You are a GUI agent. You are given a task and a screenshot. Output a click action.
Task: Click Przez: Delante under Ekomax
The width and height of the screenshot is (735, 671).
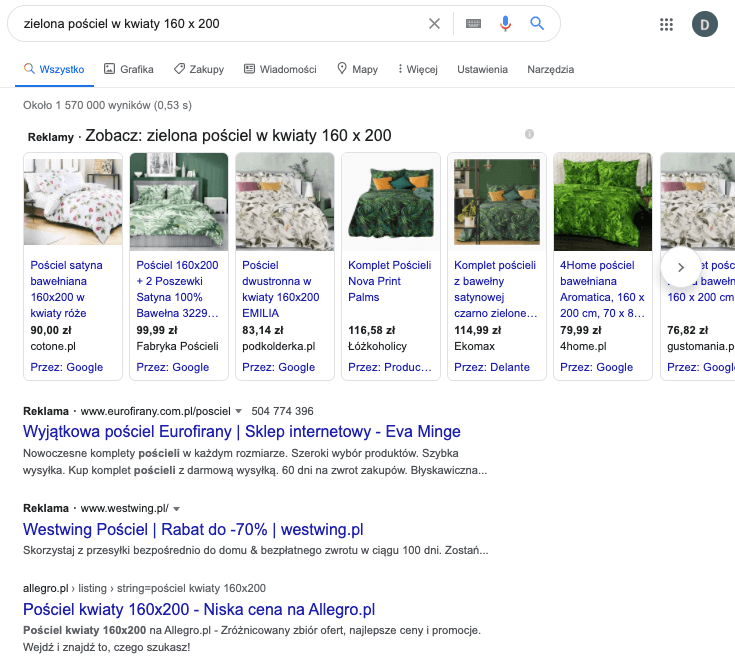(x=492, y=367)
